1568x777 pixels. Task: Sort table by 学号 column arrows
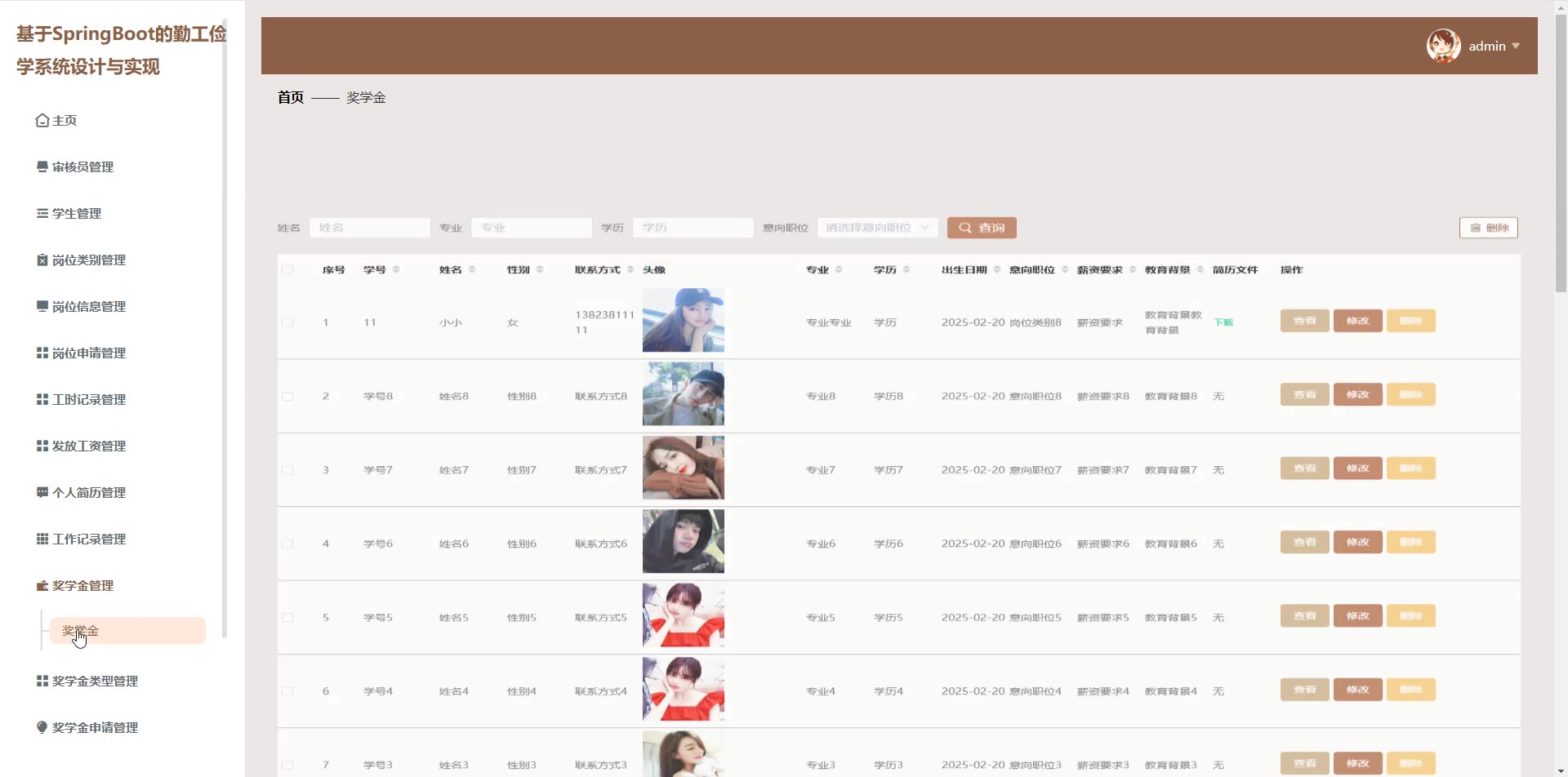click(396, 269)
